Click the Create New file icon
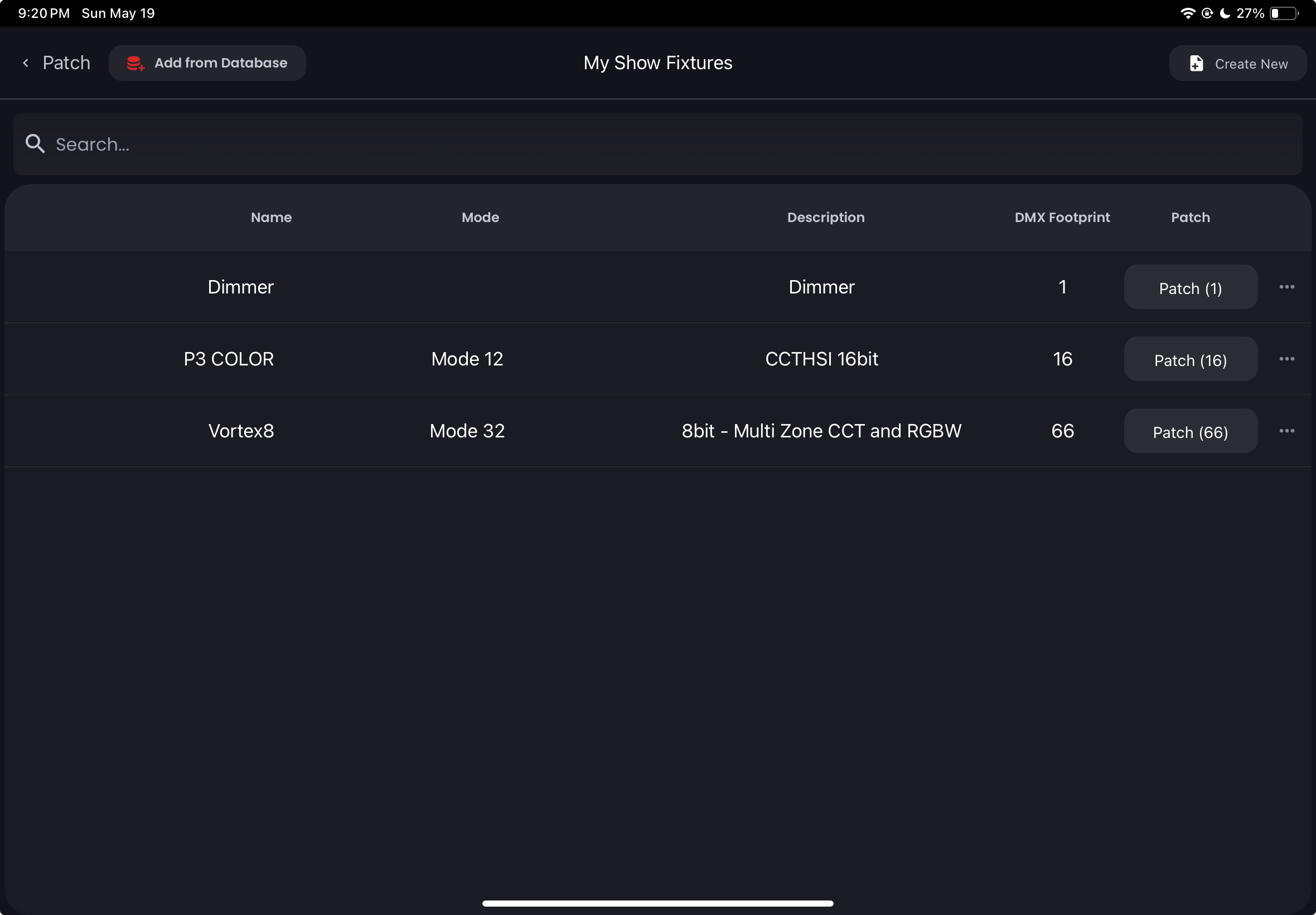The height and width of the screenshot is (915, 1316). (x=1196, y=64)
